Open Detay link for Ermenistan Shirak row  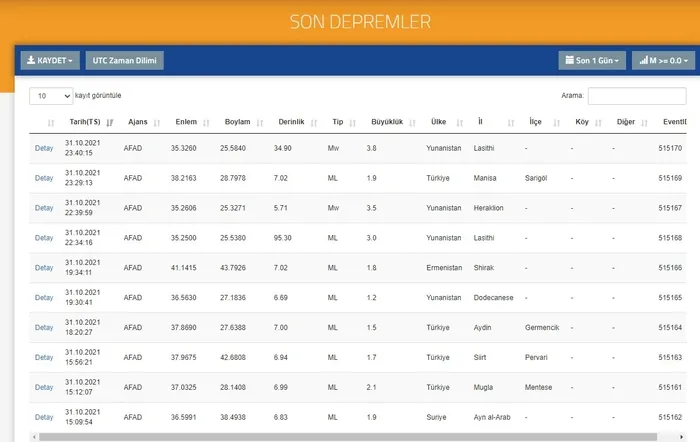44,268
